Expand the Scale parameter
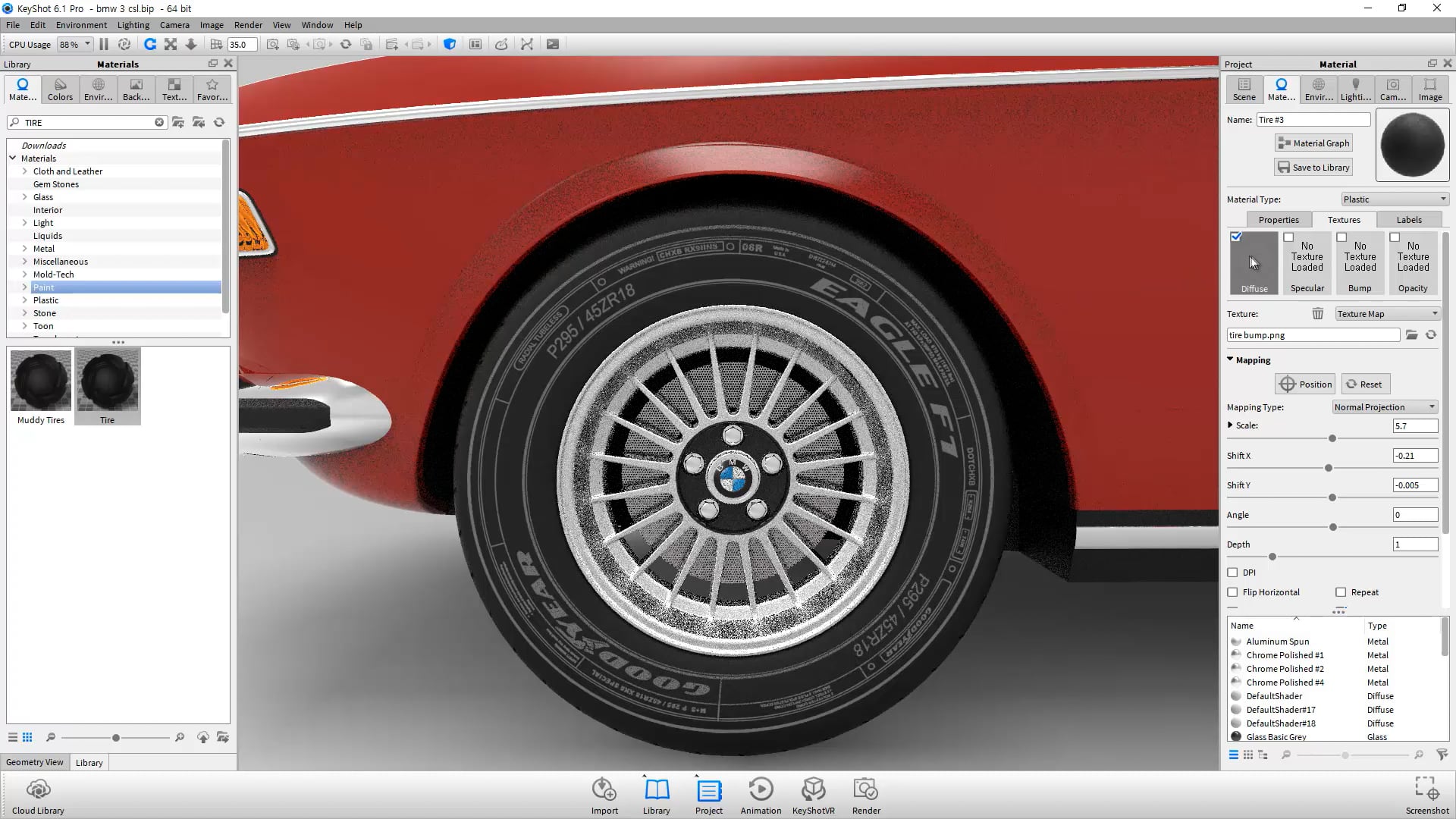The image size is (1456, 819). point(1230,425)
